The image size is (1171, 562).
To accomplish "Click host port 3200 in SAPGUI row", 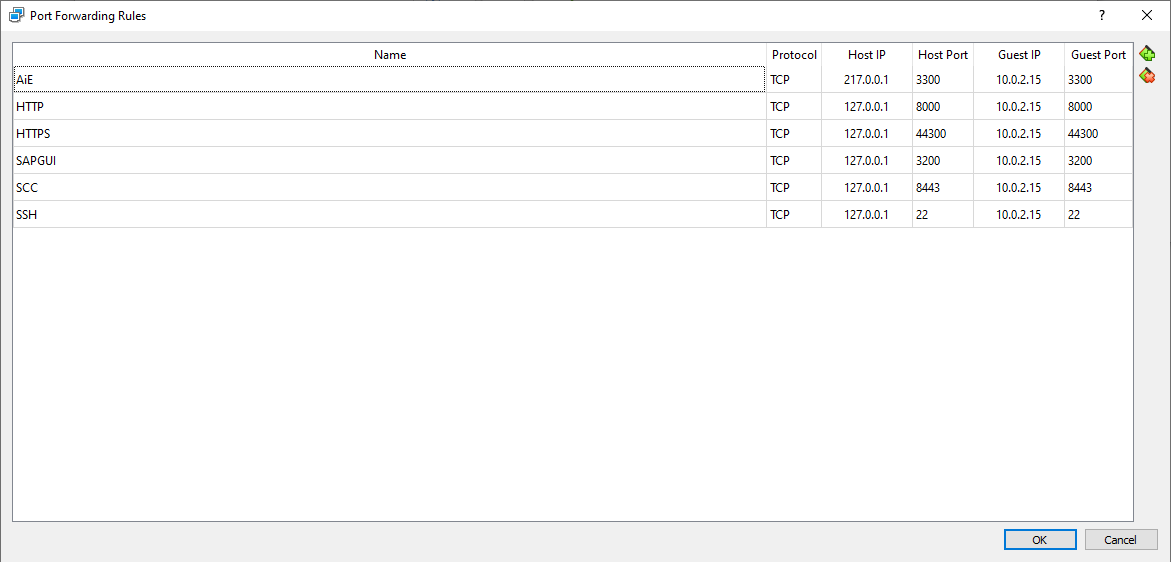I will click(942, 160).
